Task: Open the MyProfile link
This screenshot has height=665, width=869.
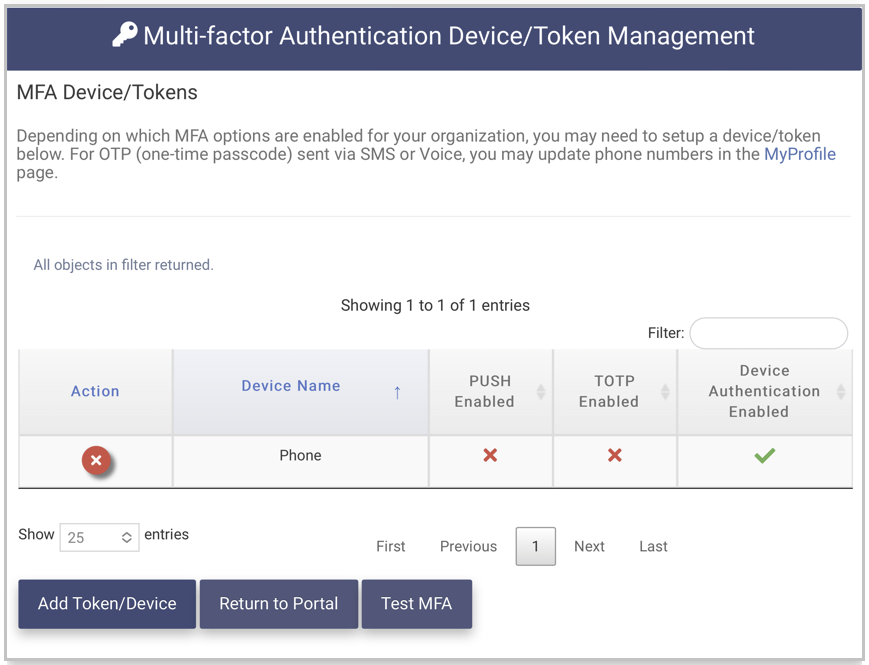Action: click(799, 154)
